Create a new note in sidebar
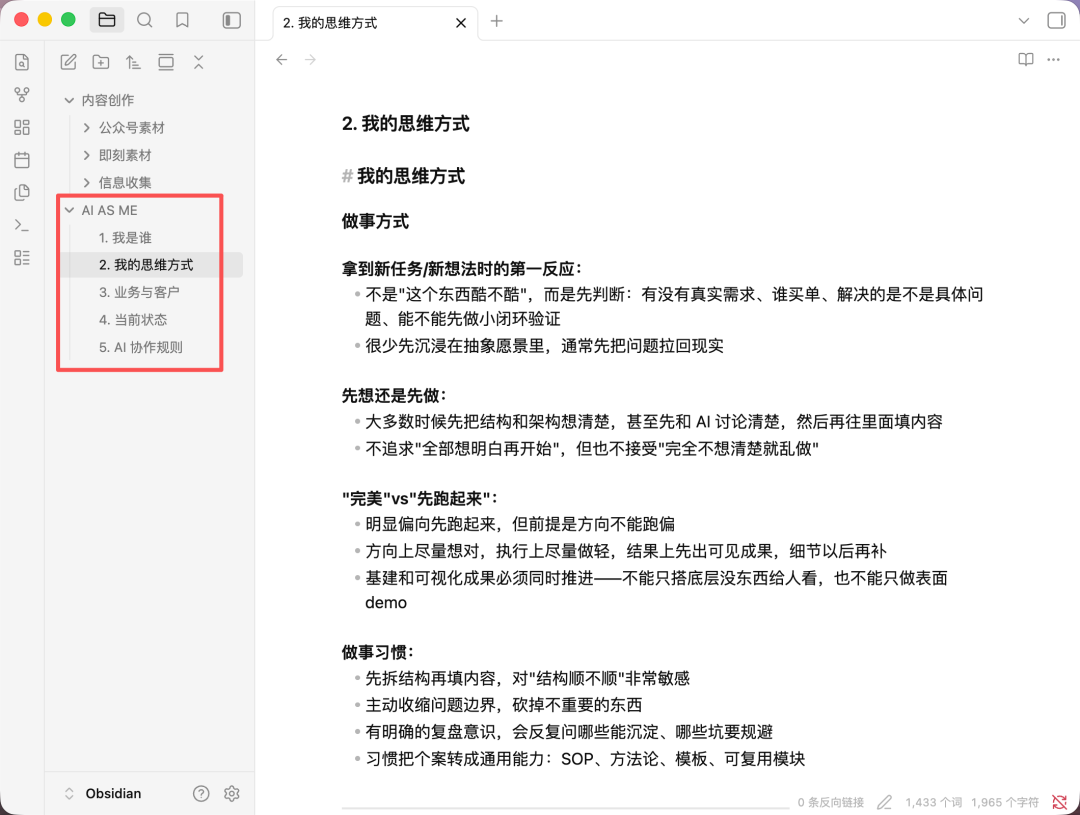This screenshot has width=1080, height=815. coord(68,62)
